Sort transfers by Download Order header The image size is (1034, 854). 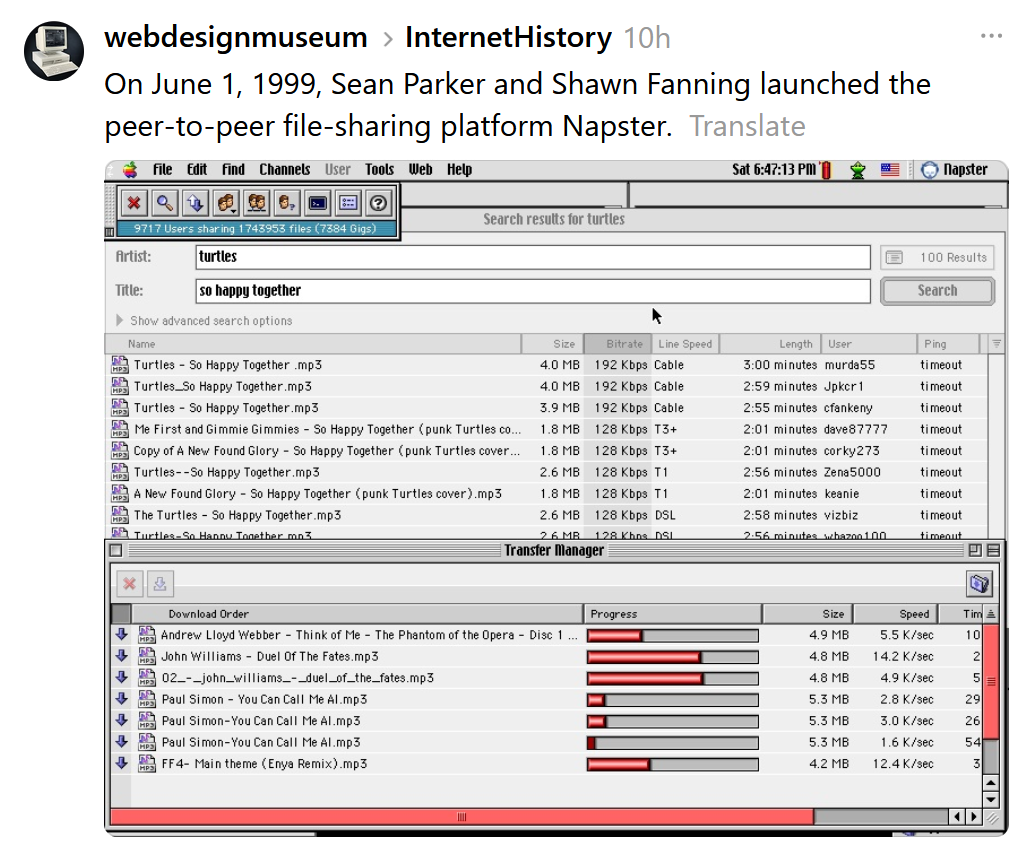pyautogui.click(x=357, y=614)
